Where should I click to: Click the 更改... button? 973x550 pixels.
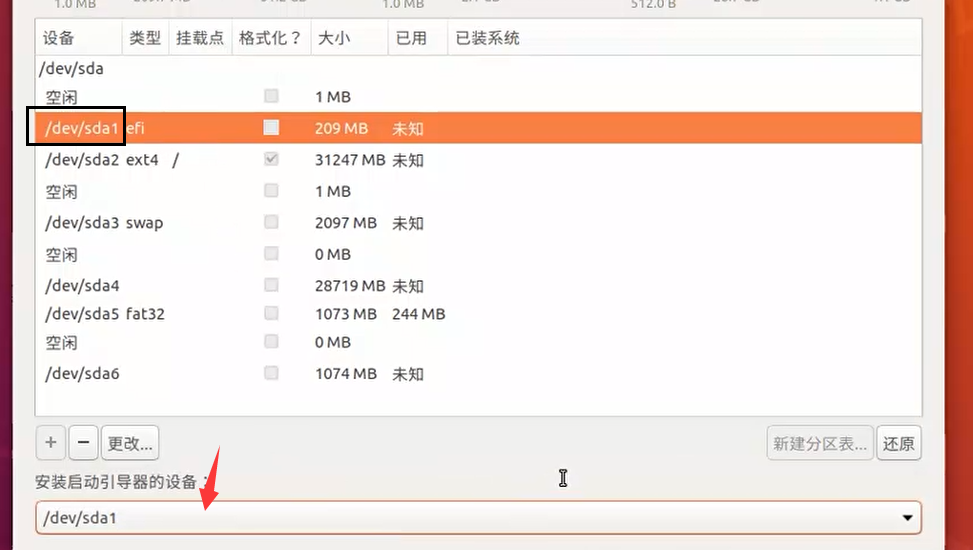(130, 442)
